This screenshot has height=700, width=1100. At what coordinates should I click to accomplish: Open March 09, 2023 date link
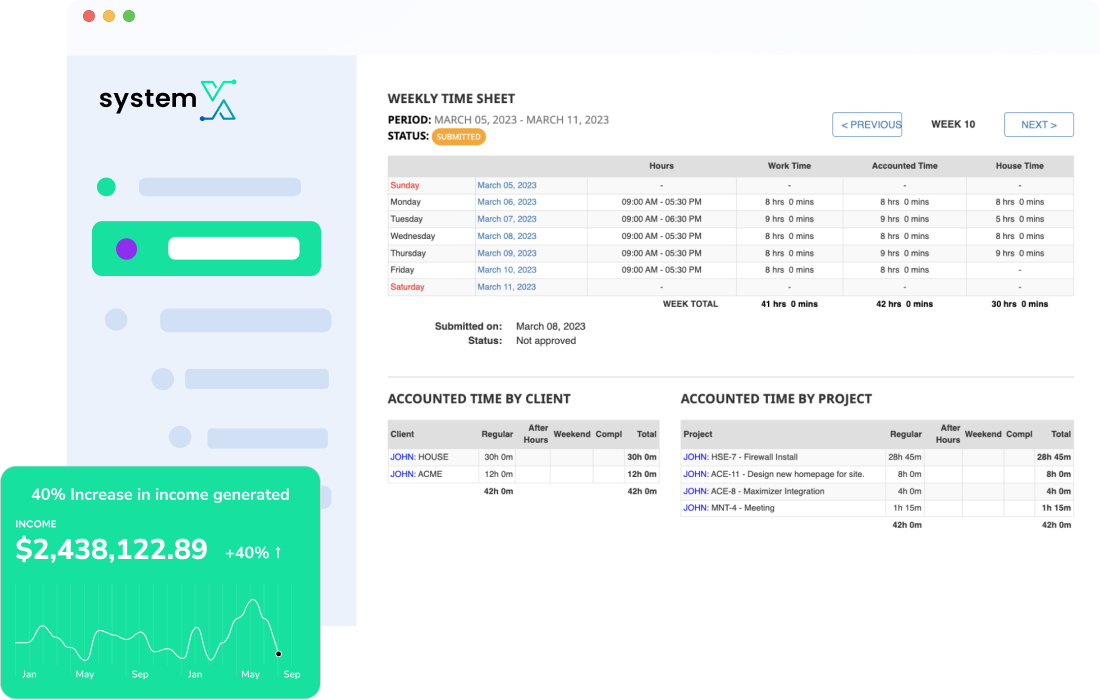507,253
